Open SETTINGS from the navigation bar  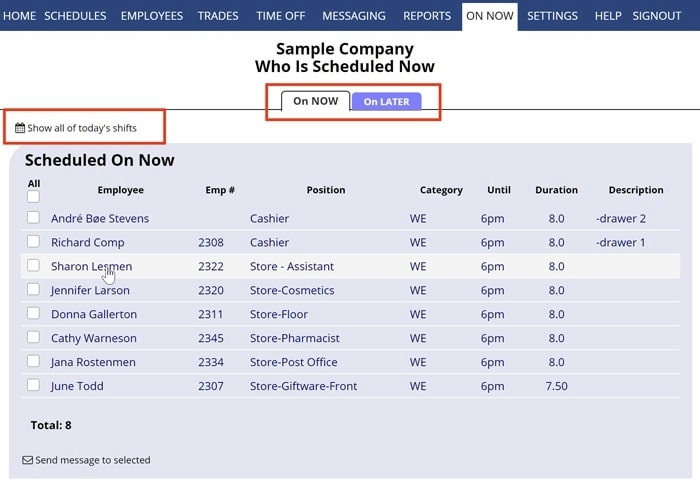tap(552, 16)
